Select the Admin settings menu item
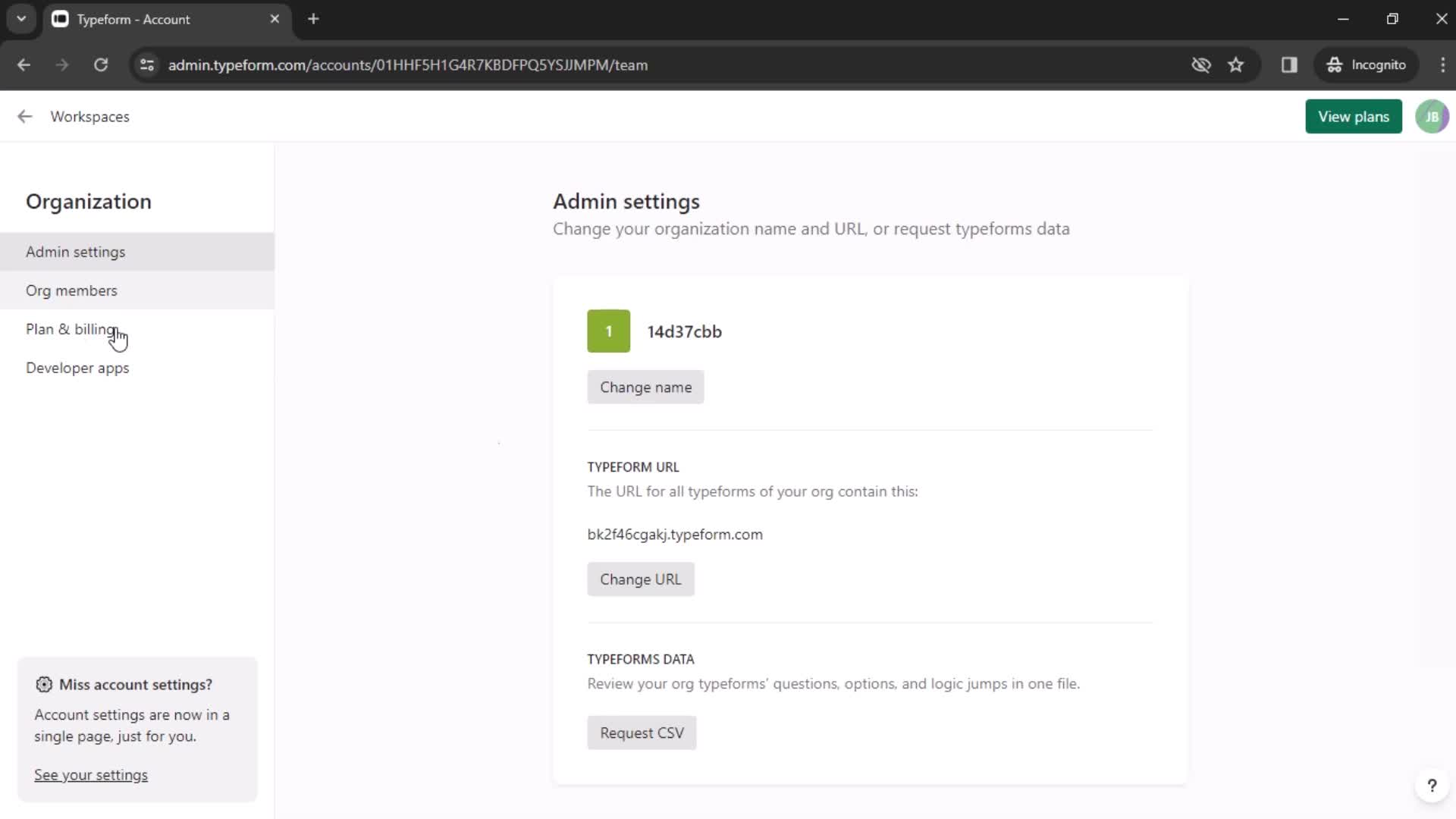The image size is (1456, 819). tap(75, 251)
